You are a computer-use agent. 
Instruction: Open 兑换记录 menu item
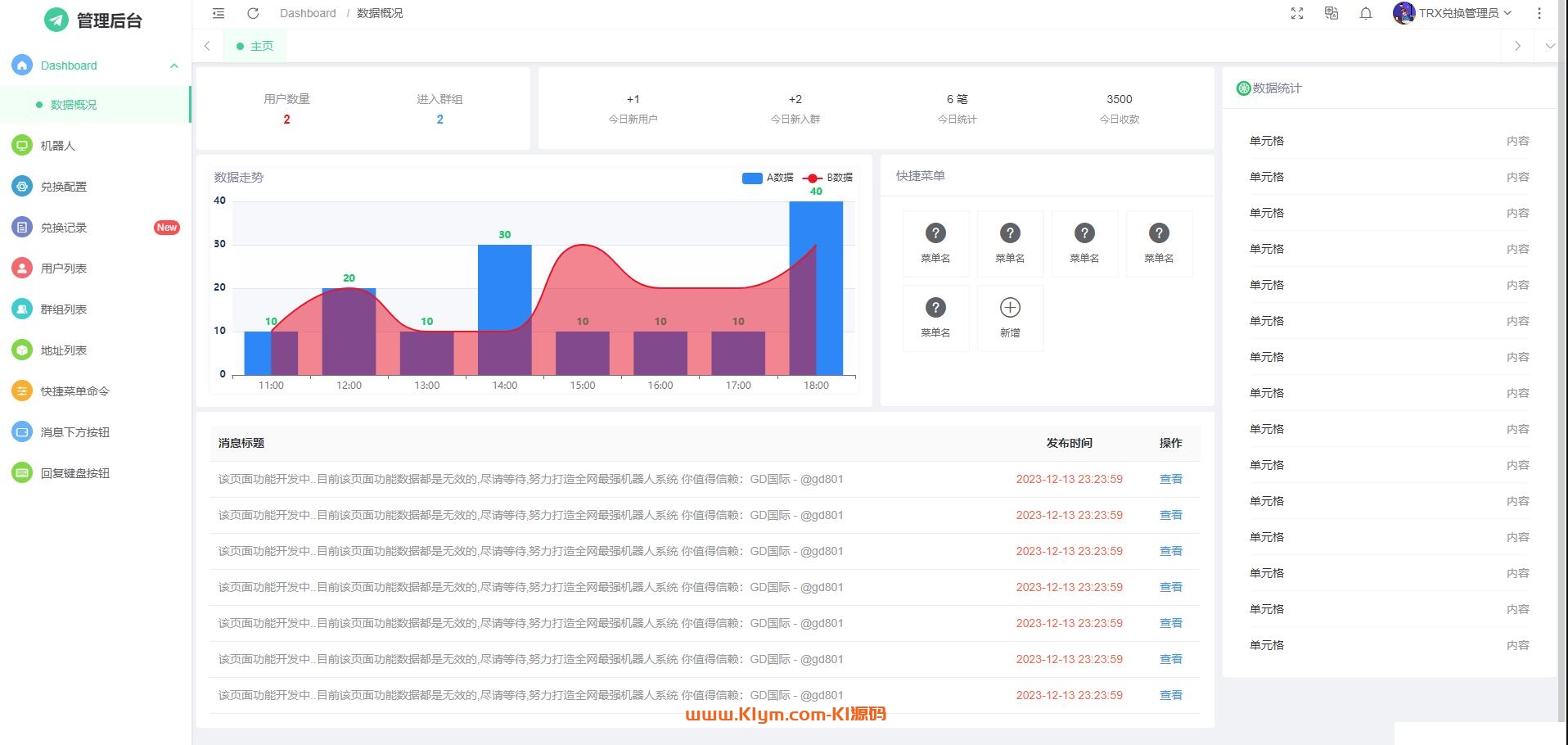(x=64, y=228)
